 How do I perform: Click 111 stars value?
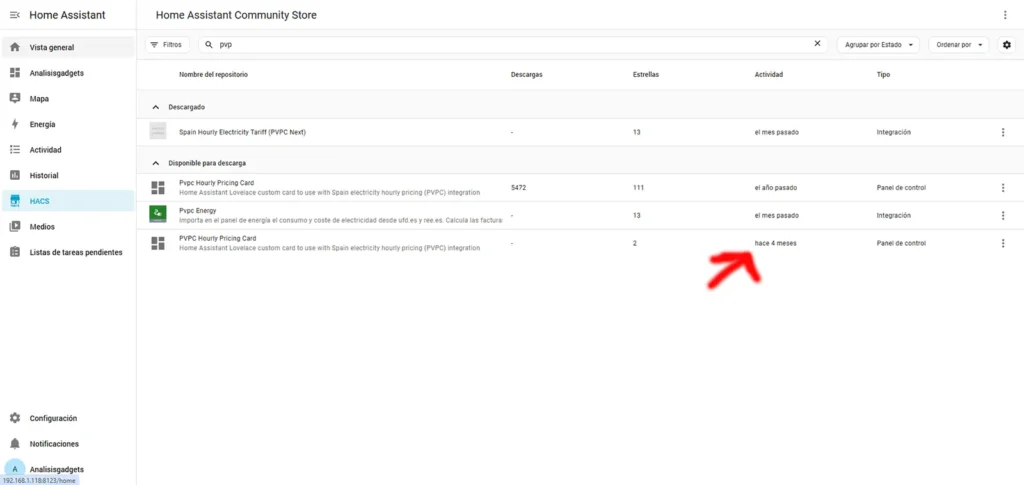point(638,188)
